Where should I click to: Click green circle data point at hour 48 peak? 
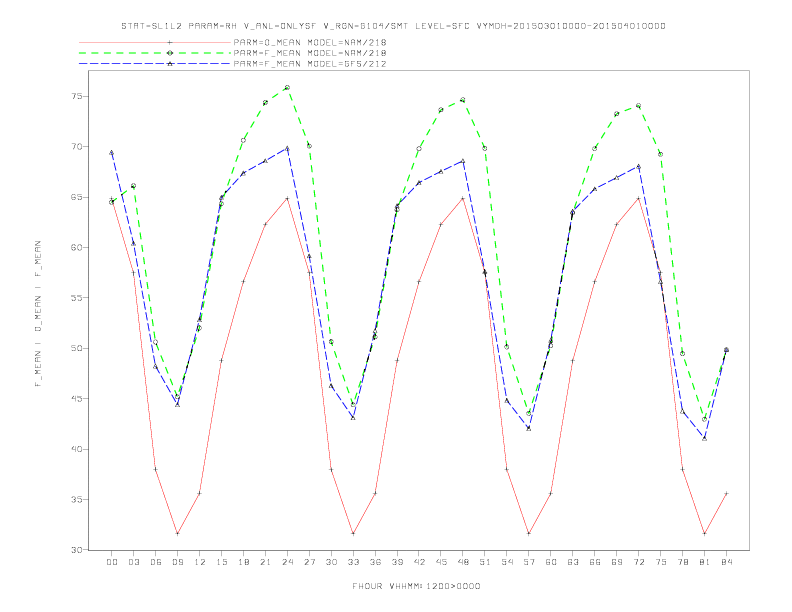(463, 100)
